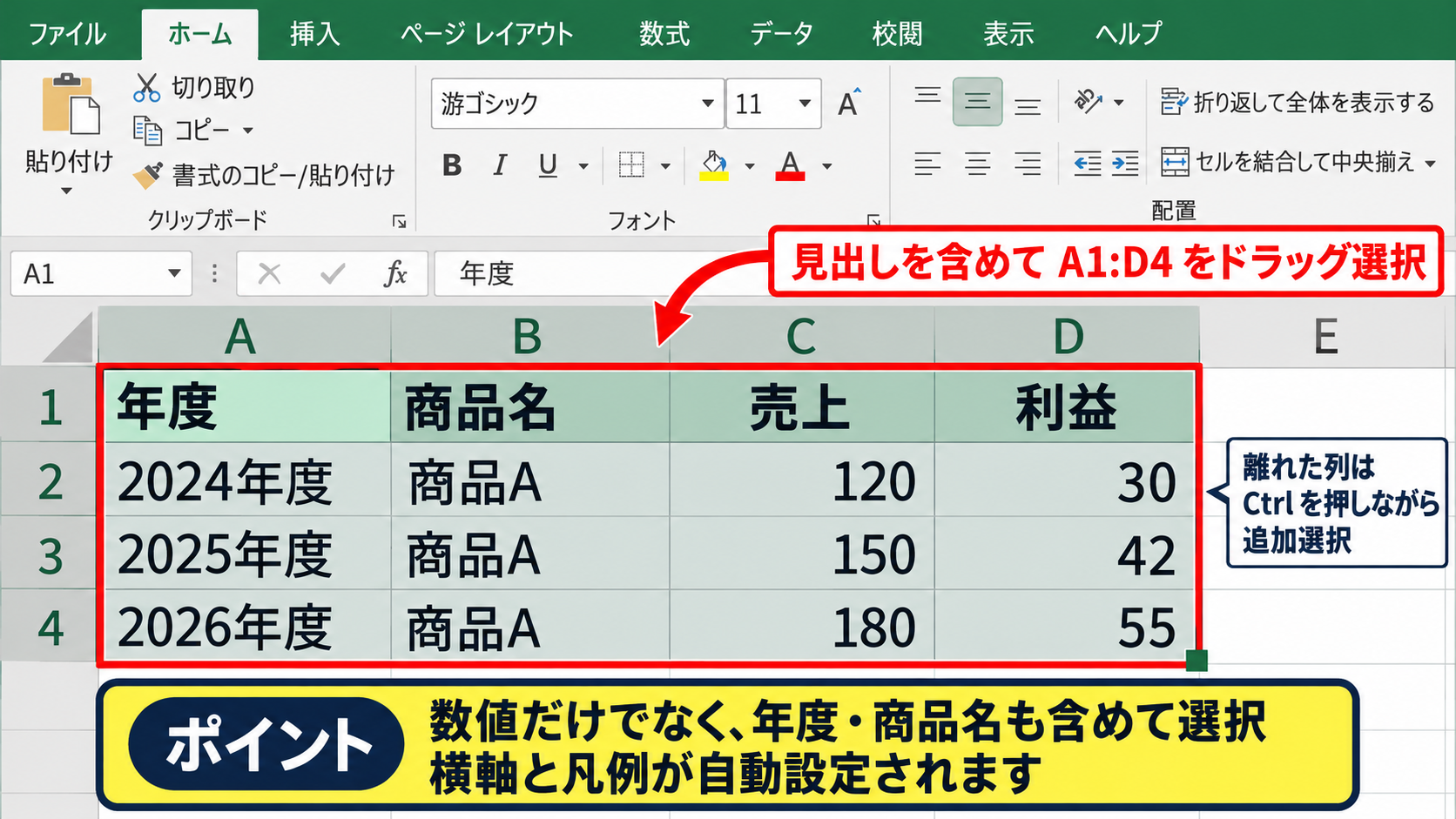This screenshot has width=1456, height=819.
Task: Increase the indent
Action: (1125, 163)
